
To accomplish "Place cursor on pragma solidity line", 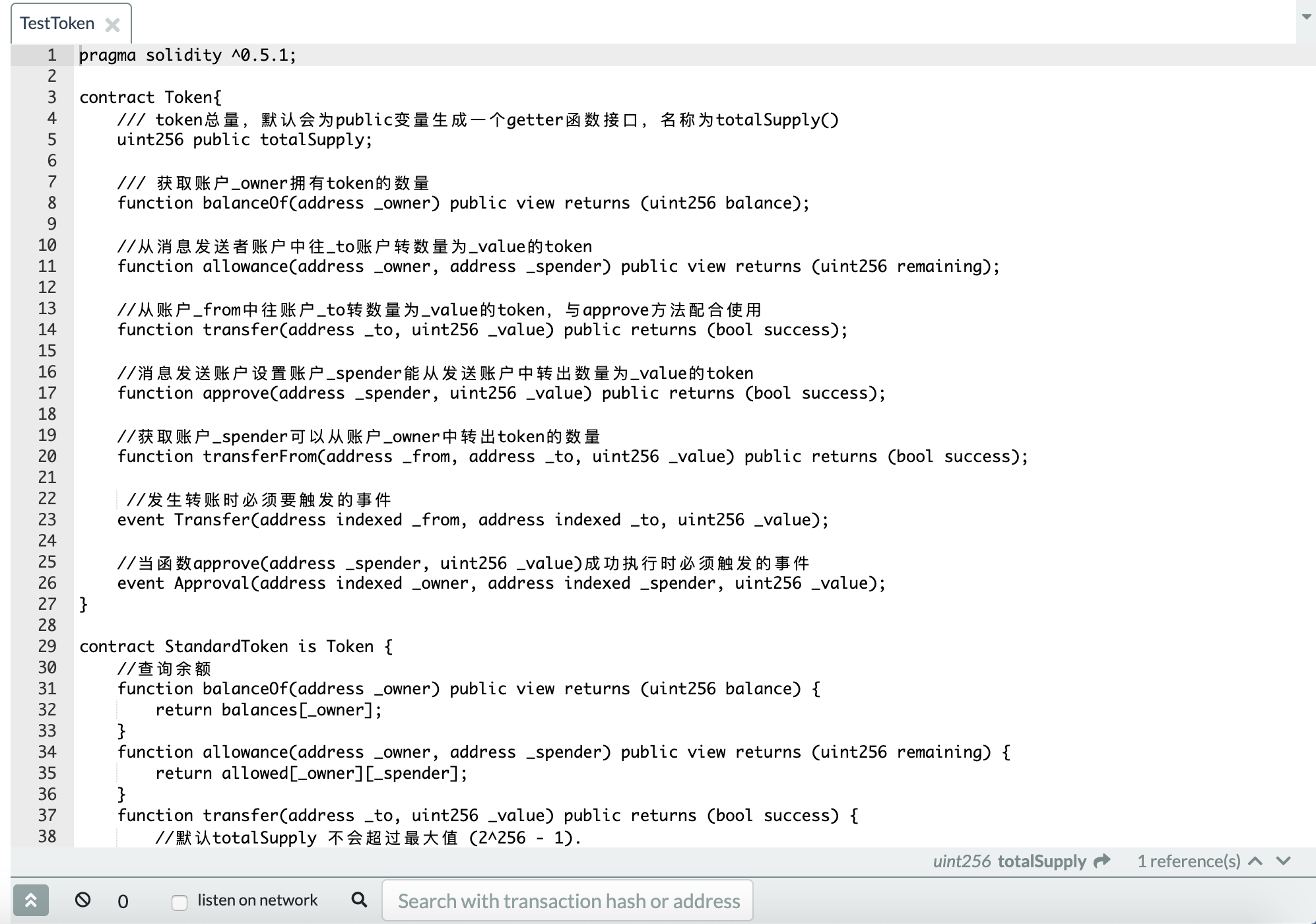I will tap(188, 55).
